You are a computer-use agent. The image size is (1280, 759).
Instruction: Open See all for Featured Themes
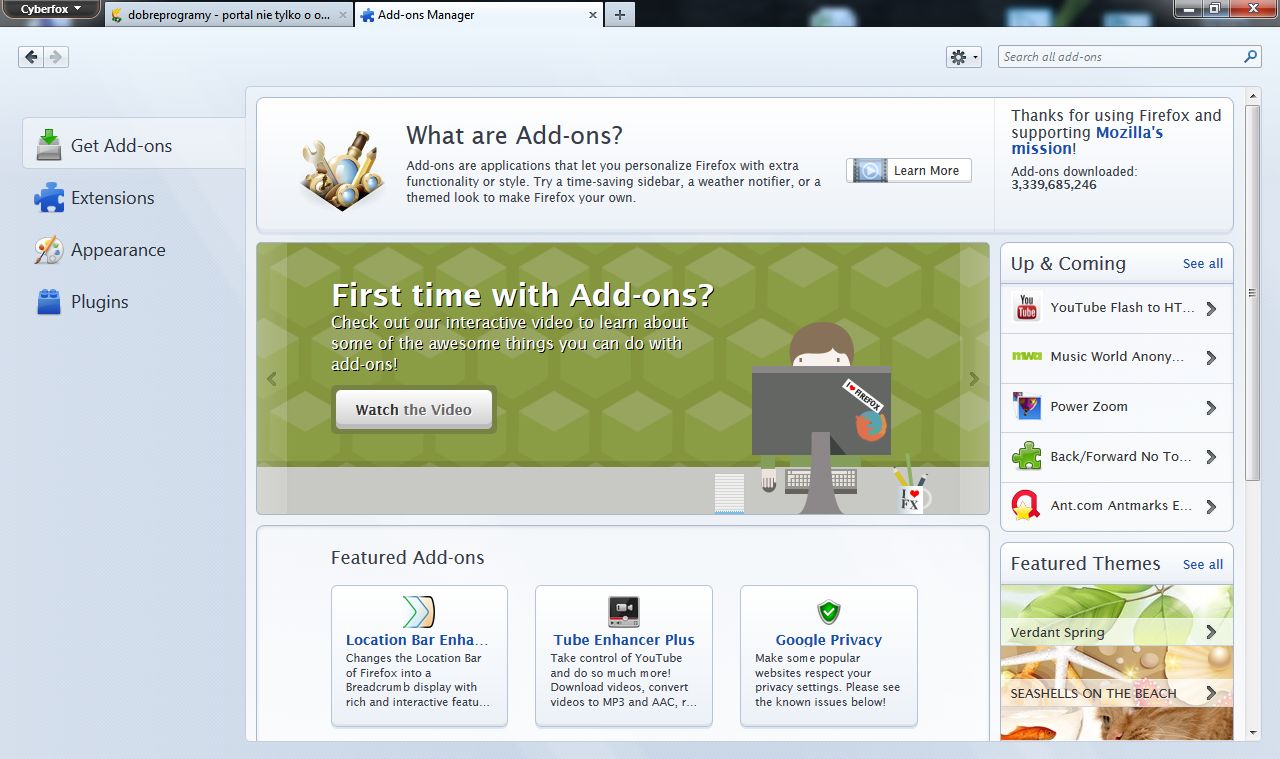coord(1203,564)
